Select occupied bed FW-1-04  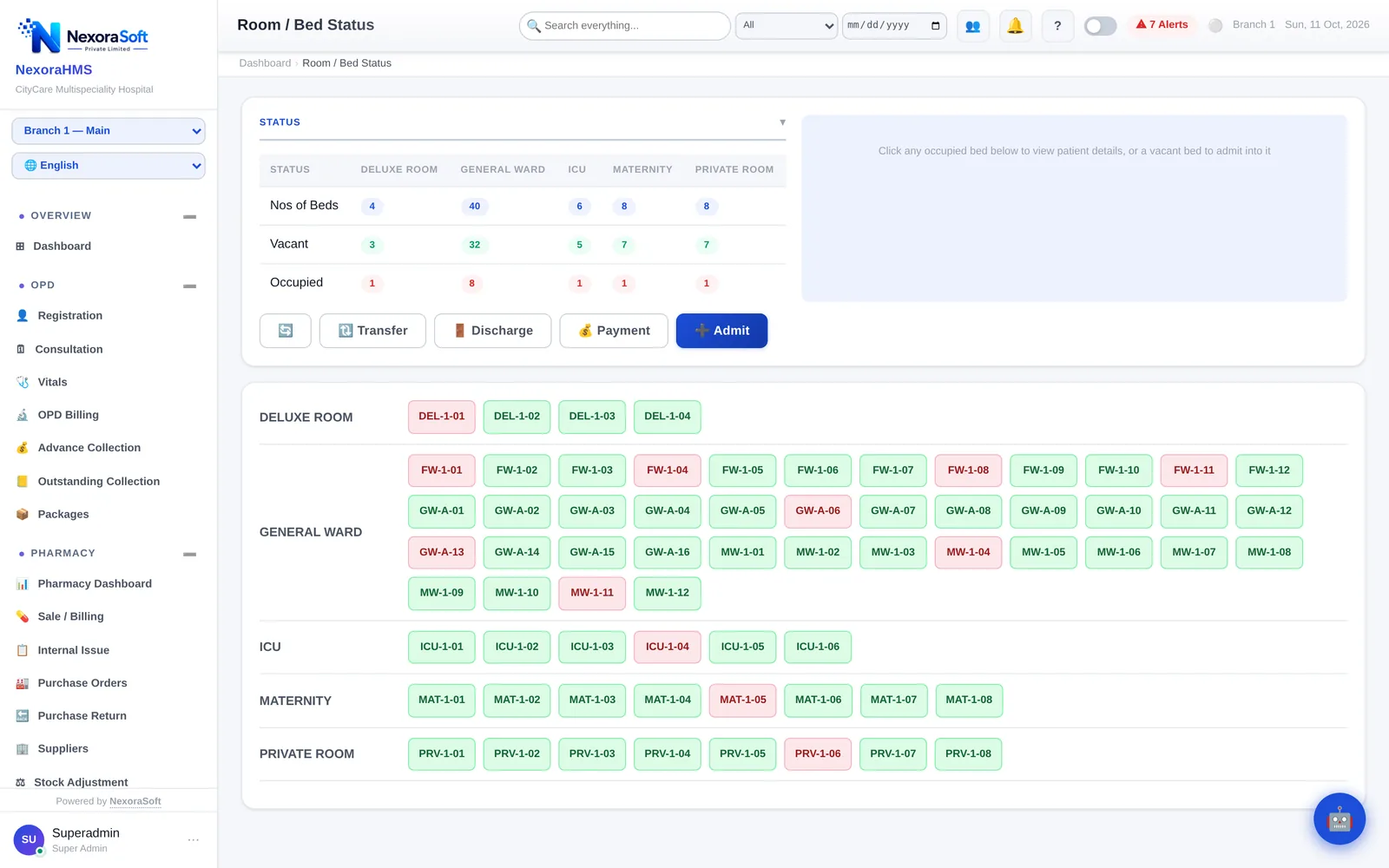[668, 470]
